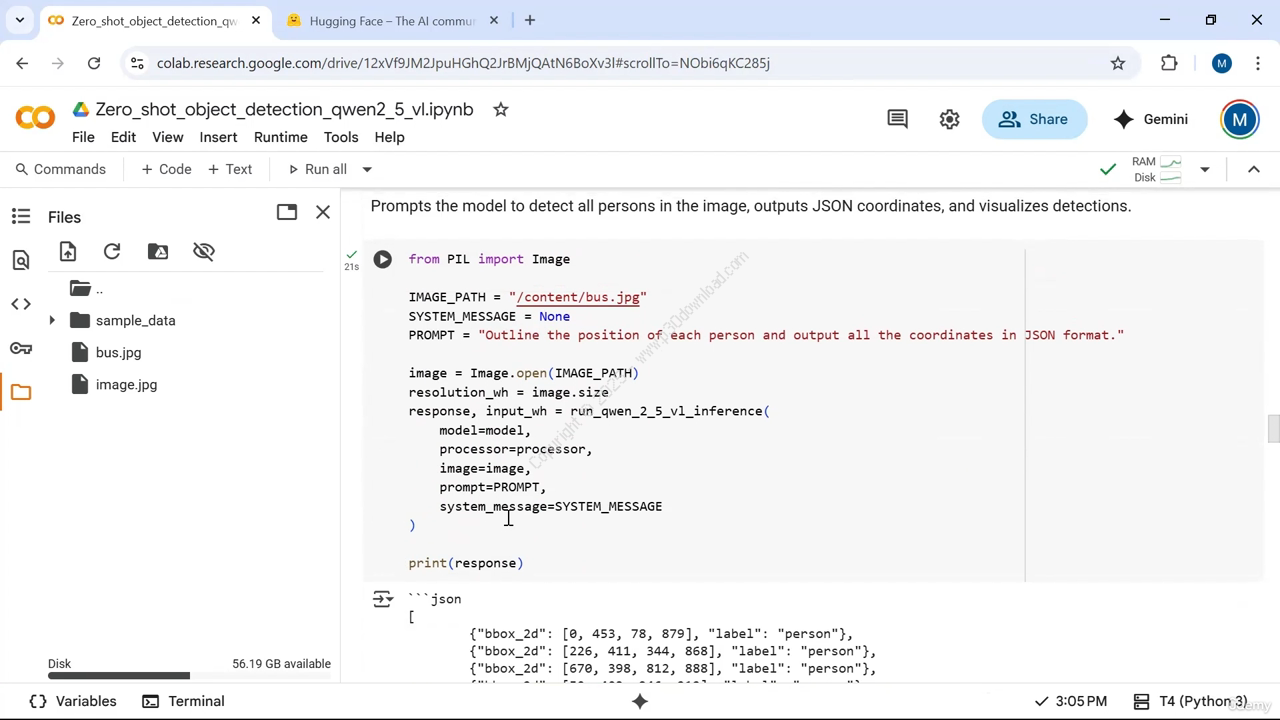Open the Run all dropdown arrow
The image size is (1280, 720).
click(x=367, y=170)
